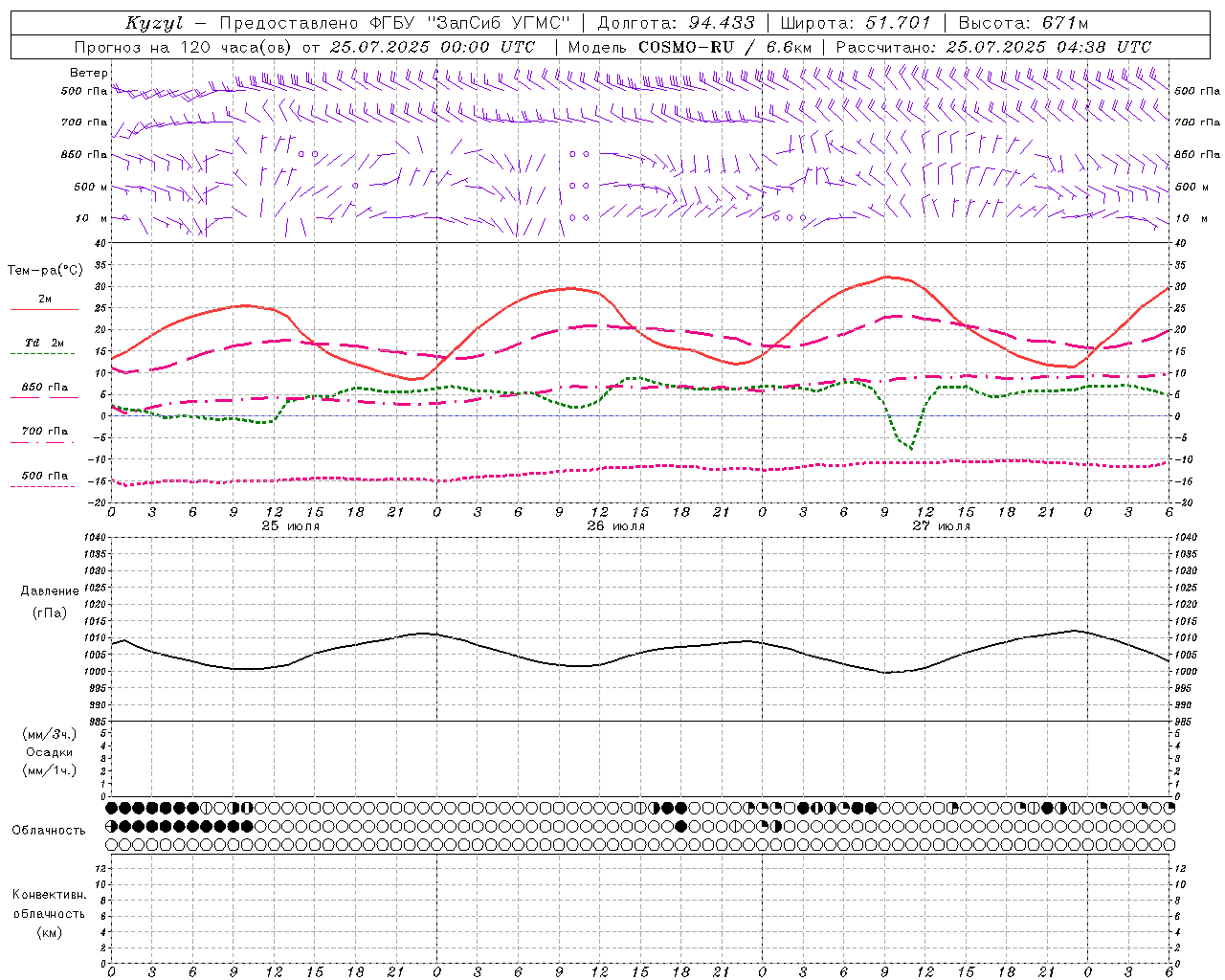Viewport: 1225px width, 980px height.
Task: Select the "Модель COSMO-RU / 6.6км" text
Action: pos(689,47)
